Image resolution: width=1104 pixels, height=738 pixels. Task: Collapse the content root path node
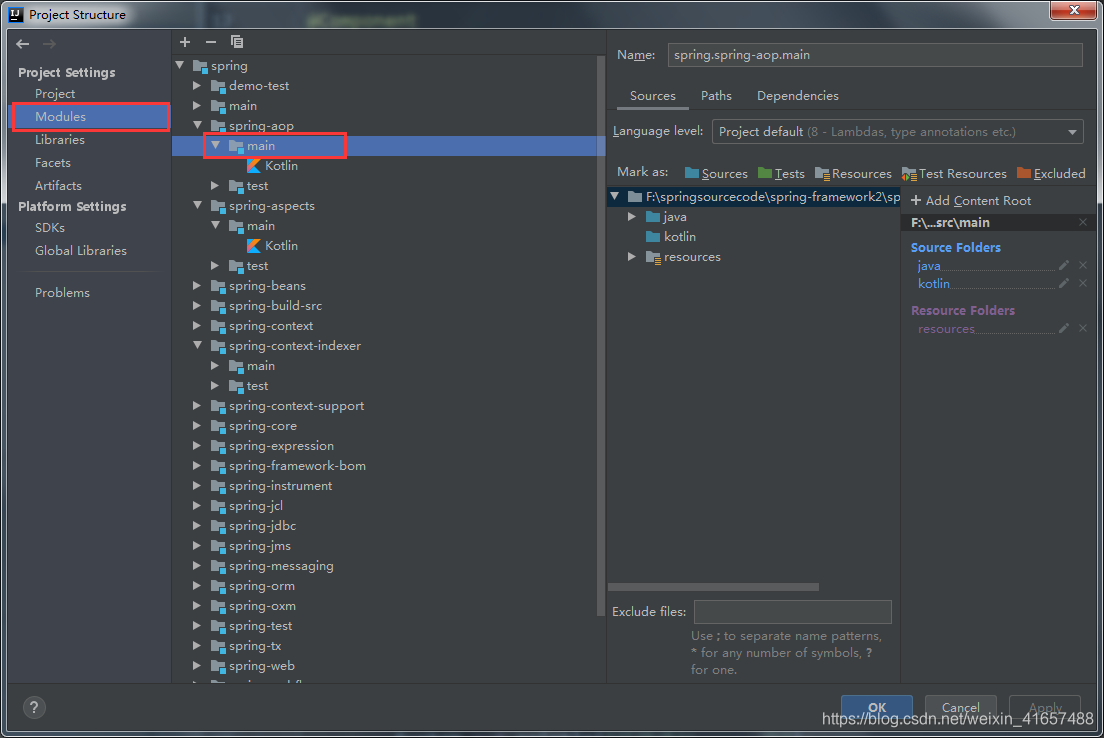[615, 196]
